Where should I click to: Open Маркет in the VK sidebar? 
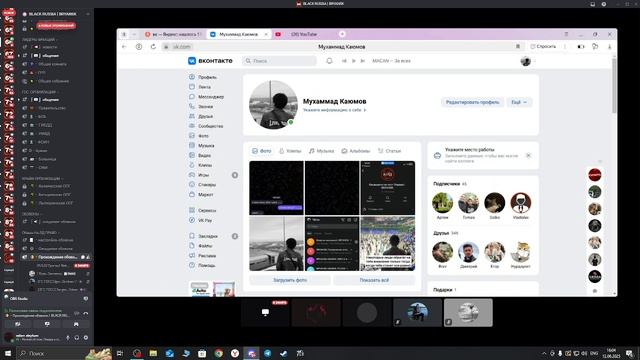tap(201, 195)
